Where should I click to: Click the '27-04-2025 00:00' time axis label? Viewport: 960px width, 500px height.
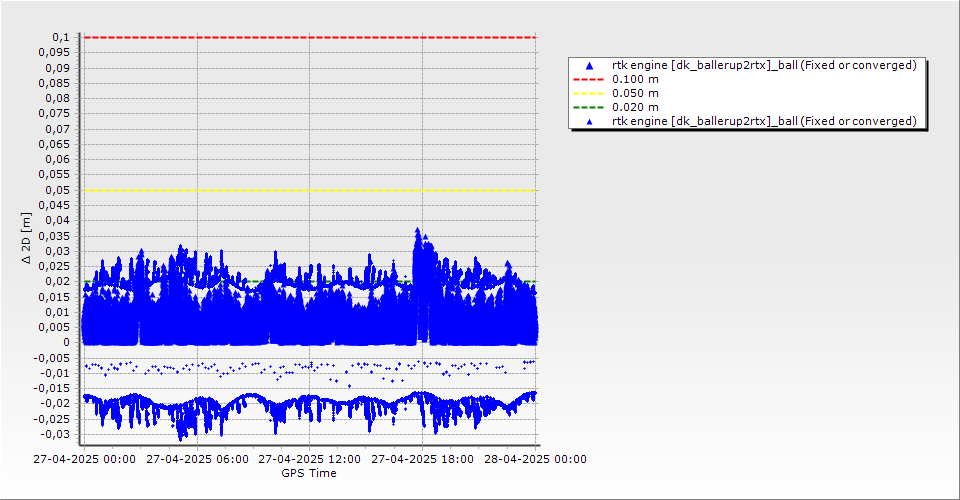click(84, 459)
